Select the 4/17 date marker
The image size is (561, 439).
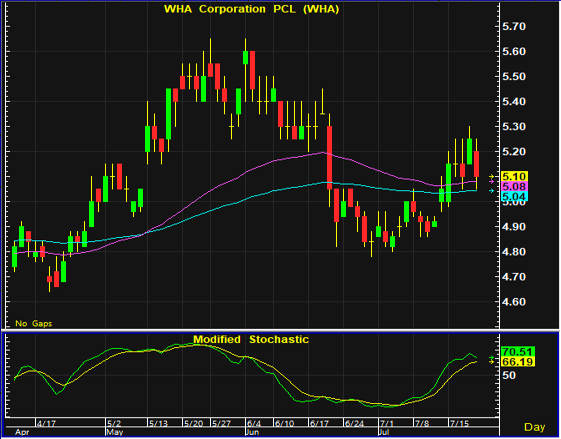tap(47, 424)
